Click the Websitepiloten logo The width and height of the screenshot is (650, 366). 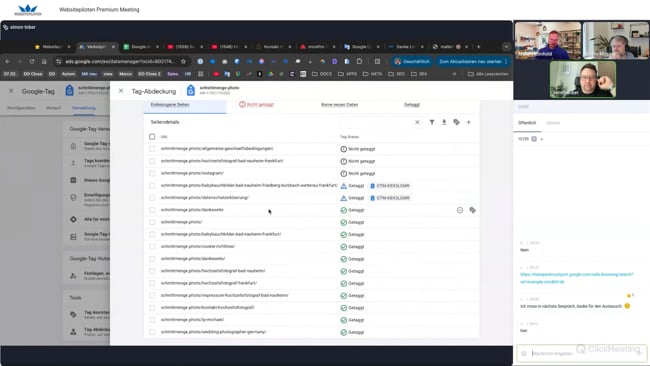click(28, 10)
